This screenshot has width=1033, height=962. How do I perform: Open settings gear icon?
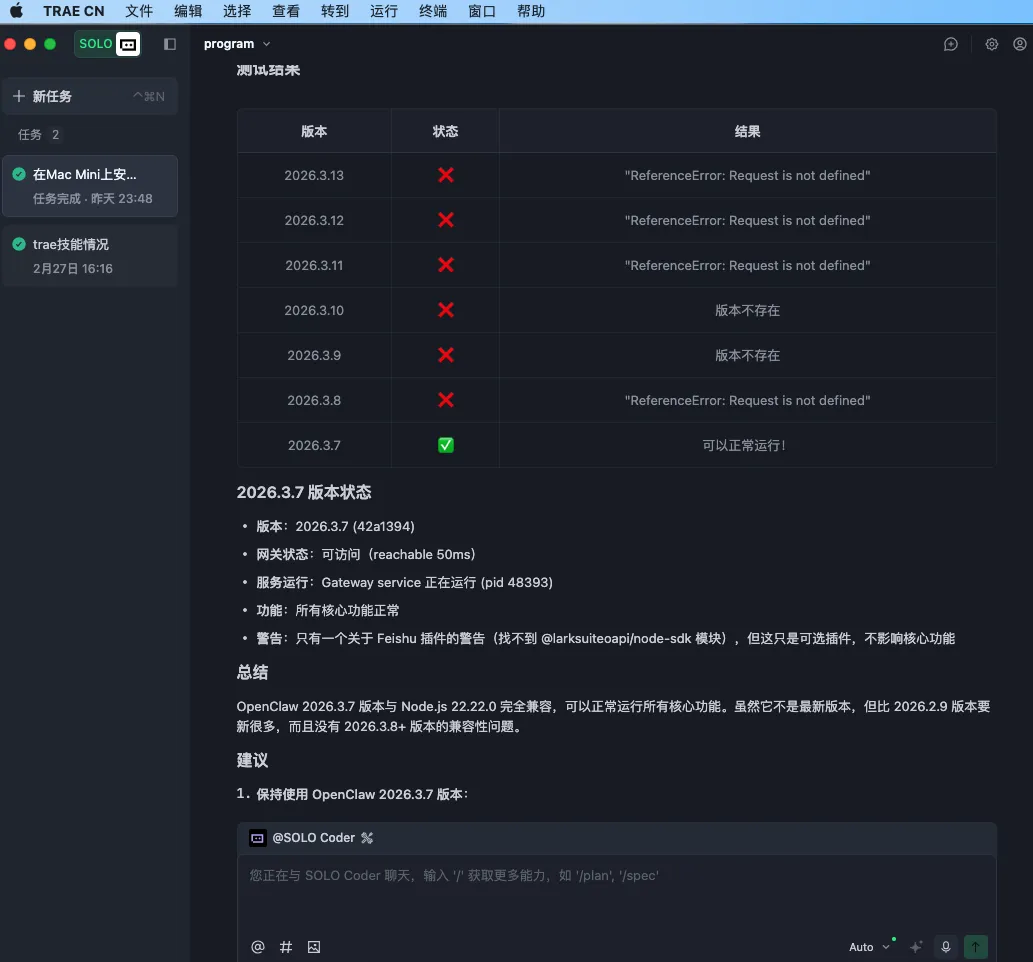click(x=991, y=44)
